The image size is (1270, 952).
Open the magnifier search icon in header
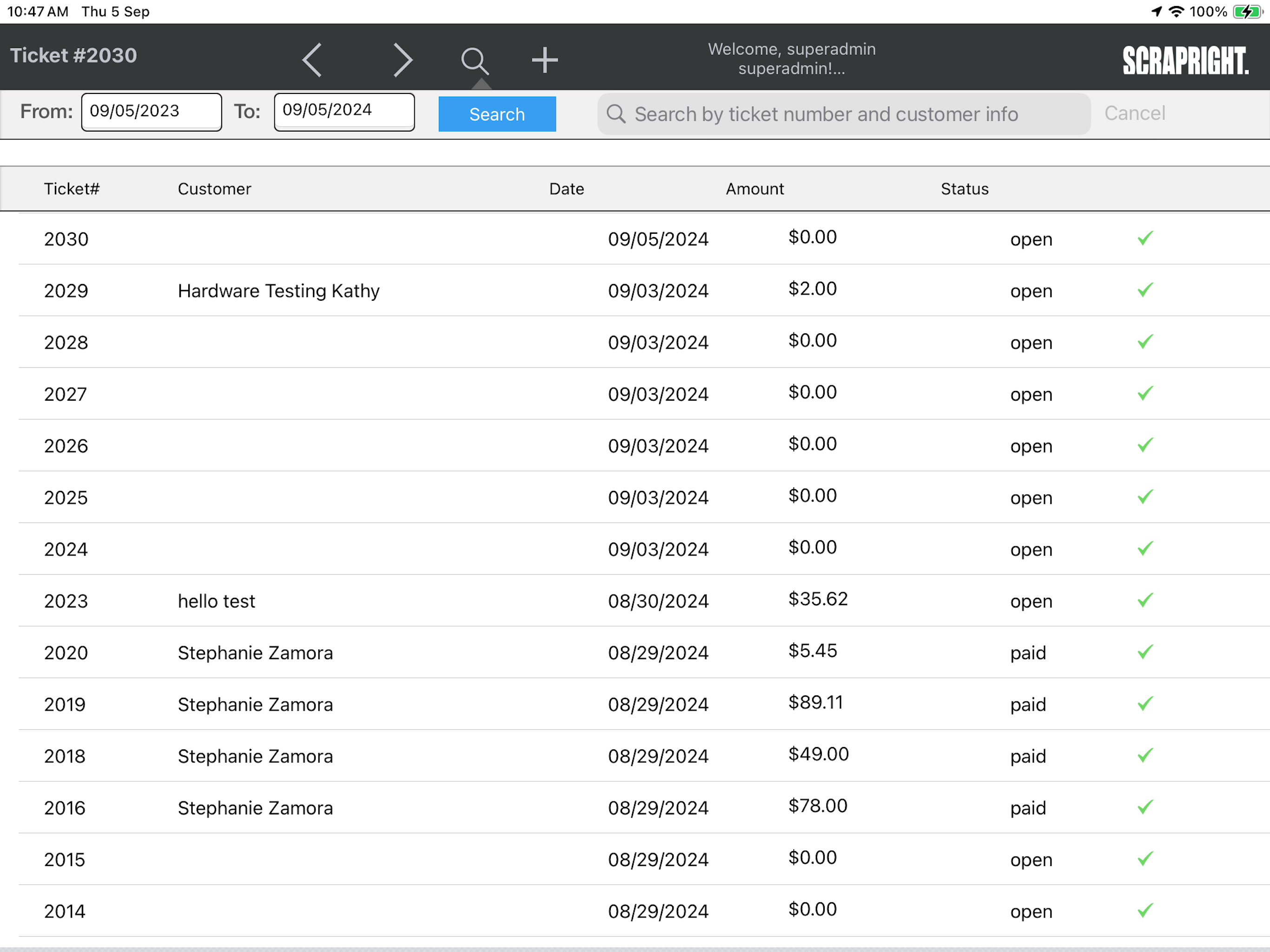click(x=475, y=60)
